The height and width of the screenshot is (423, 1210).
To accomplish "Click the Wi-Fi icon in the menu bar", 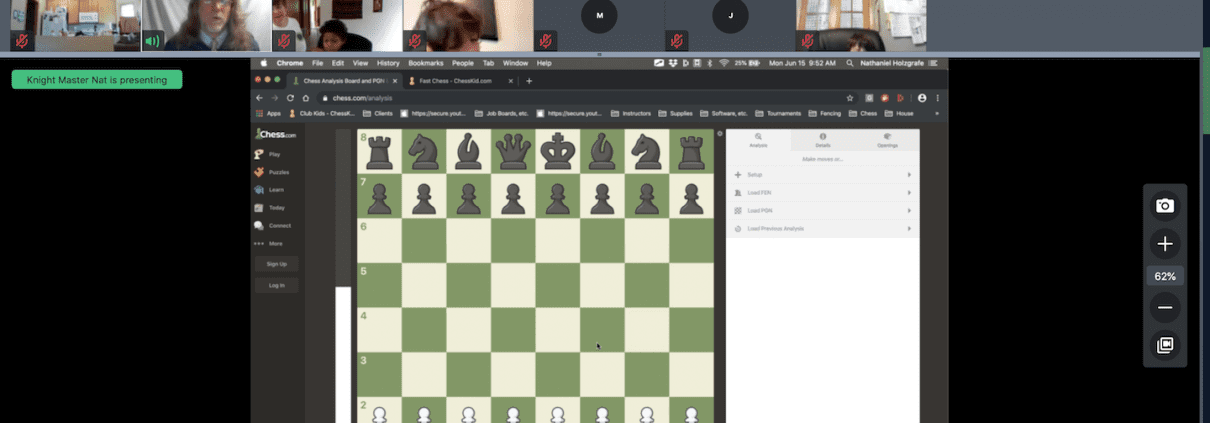I will (x=724, y=63).
